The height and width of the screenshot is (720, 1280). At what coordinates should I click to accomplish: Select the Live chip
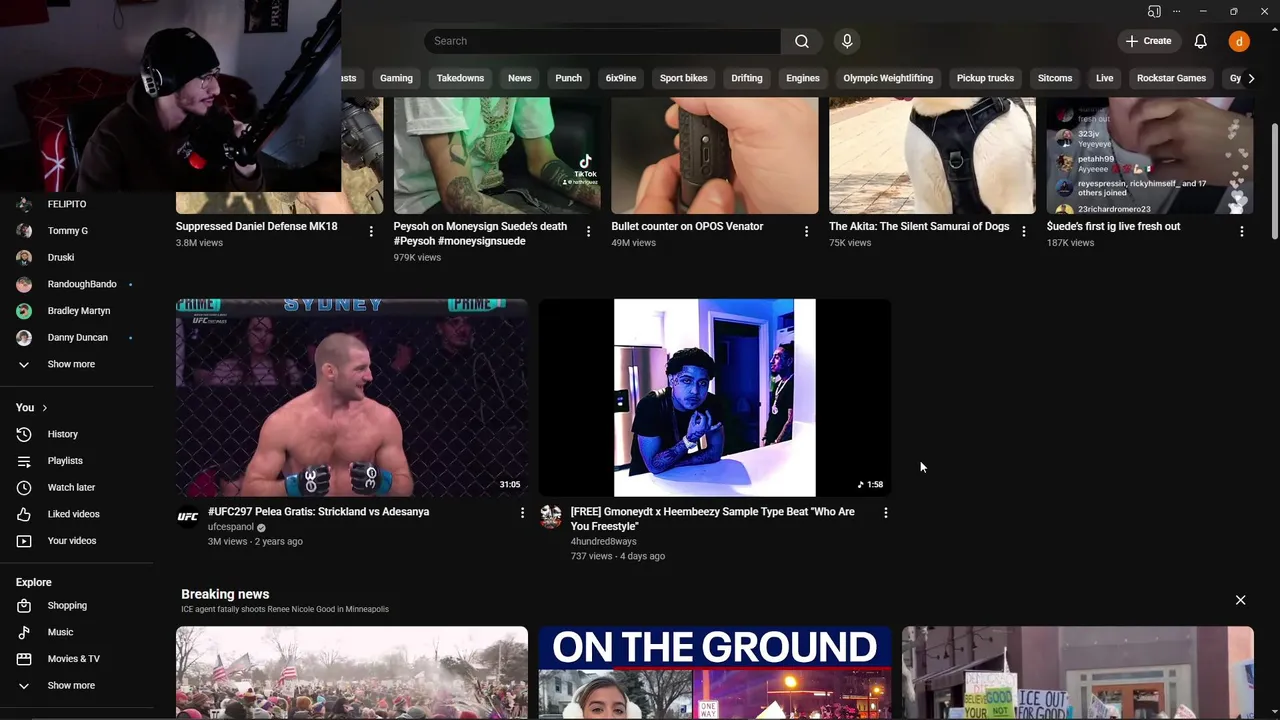click(x=1104, y=78)
